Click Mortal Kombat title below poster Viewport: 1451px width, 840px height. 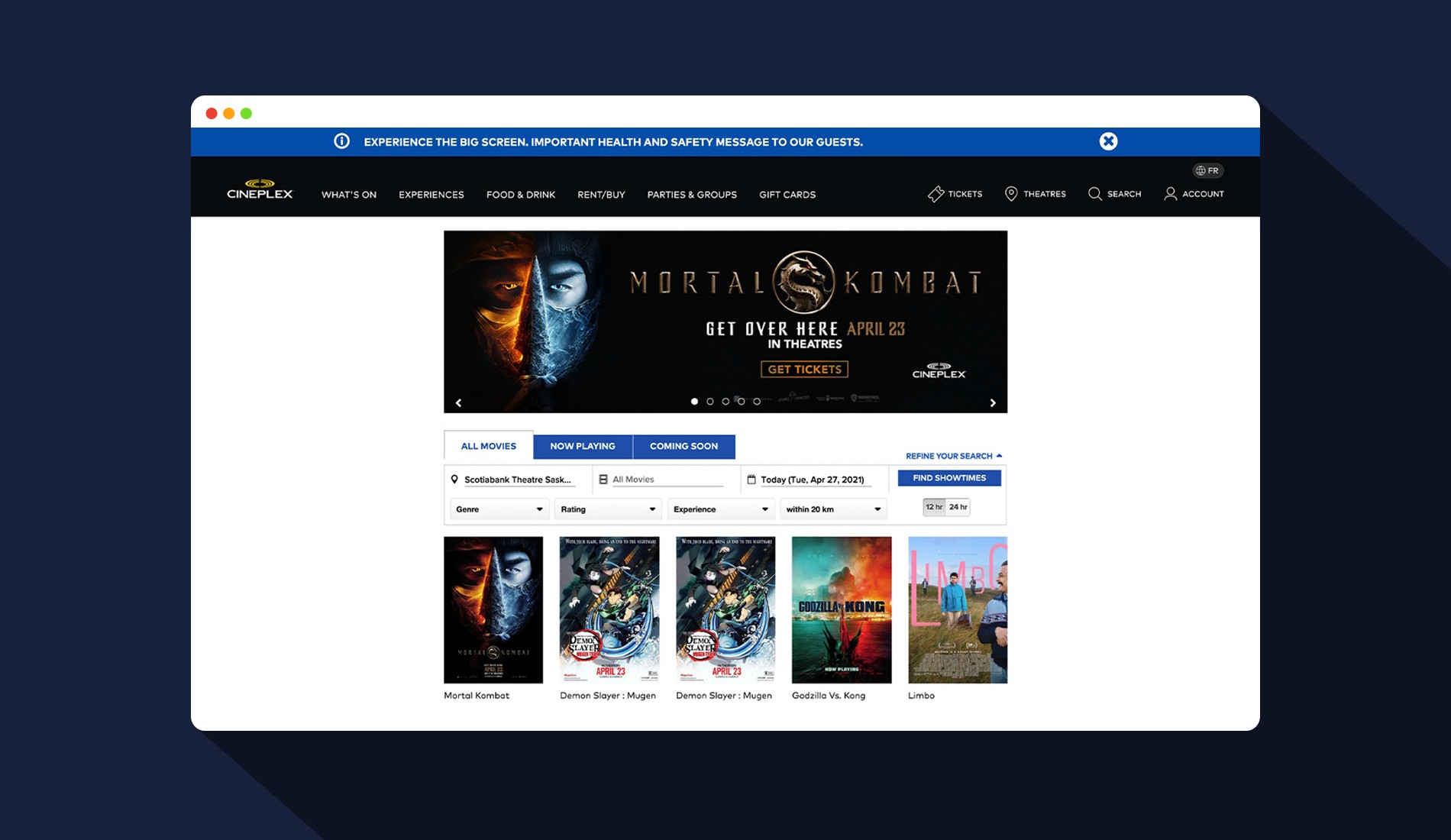pos(477,696)
